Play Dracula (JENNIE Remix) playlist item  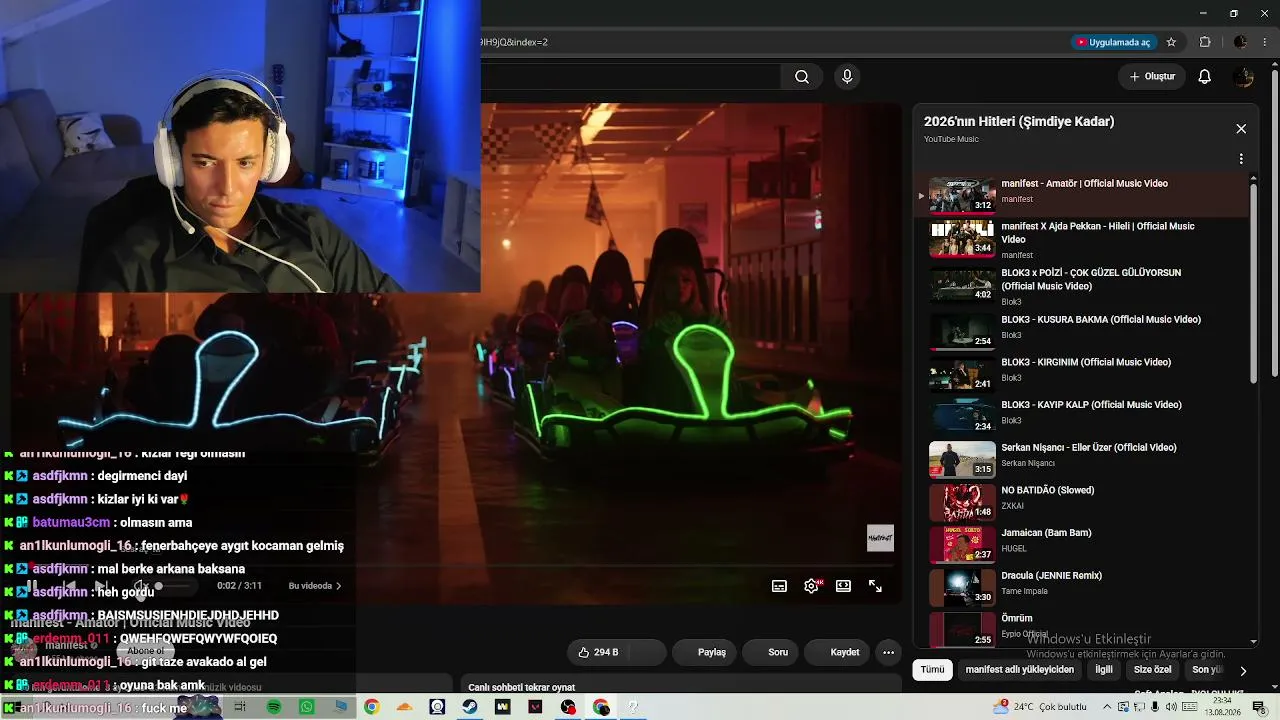click(x=1083, y=588)
